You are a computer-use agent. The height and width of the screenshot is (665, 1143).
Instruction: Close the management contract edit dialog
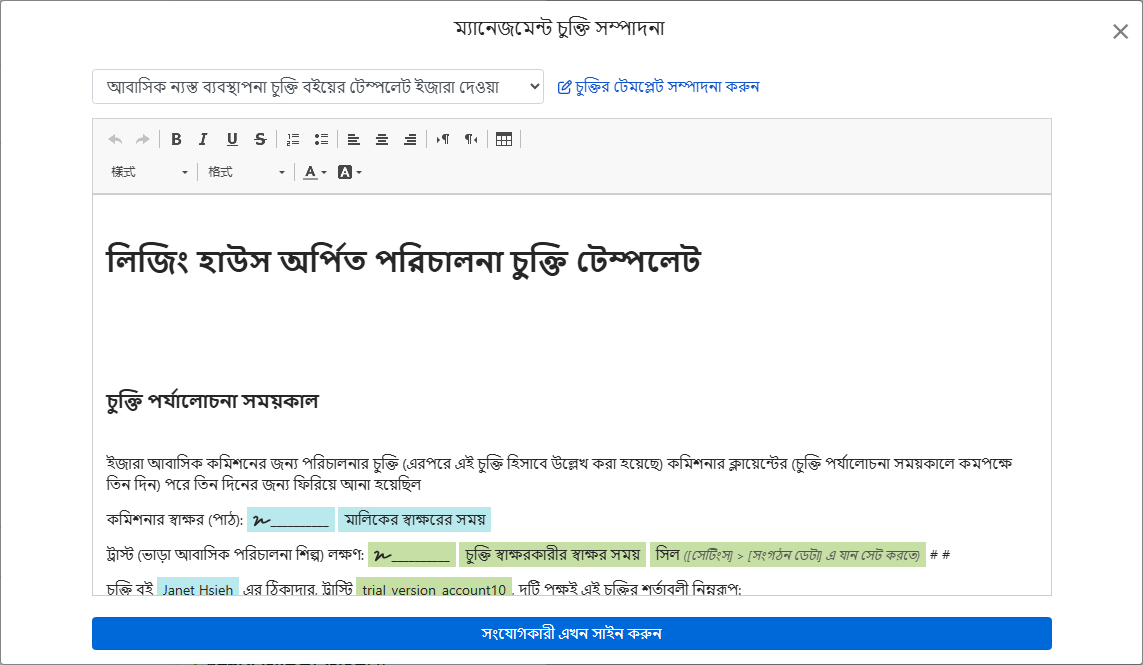tap(1120, 31)
